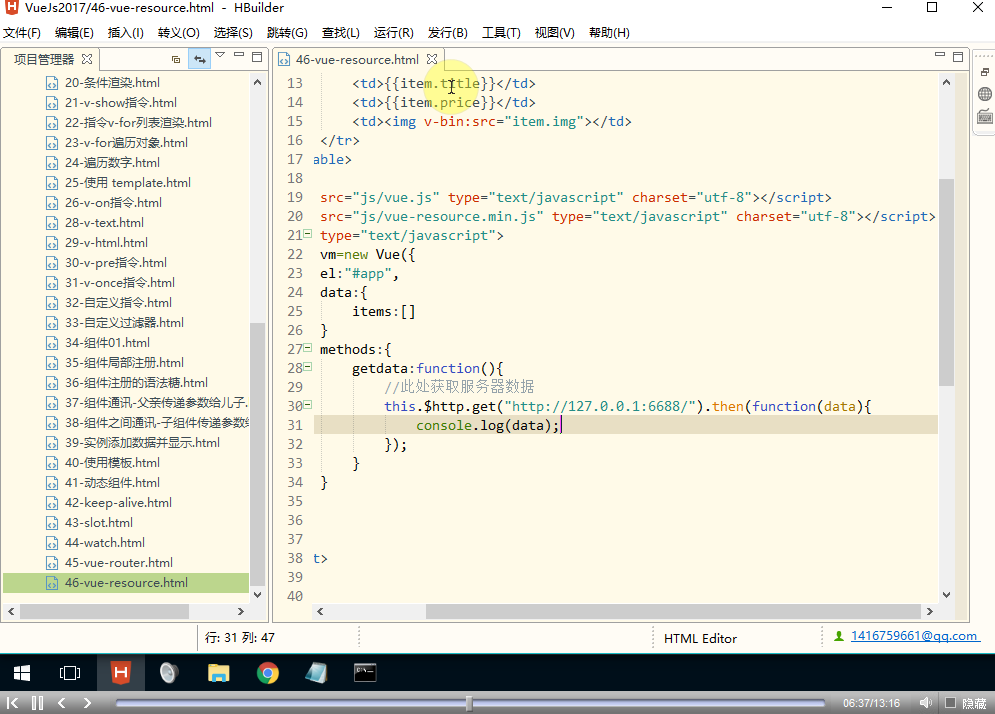Click the video progress slider handle
Viewport: 995px width, 714px height.
click(x=469, y=703)
